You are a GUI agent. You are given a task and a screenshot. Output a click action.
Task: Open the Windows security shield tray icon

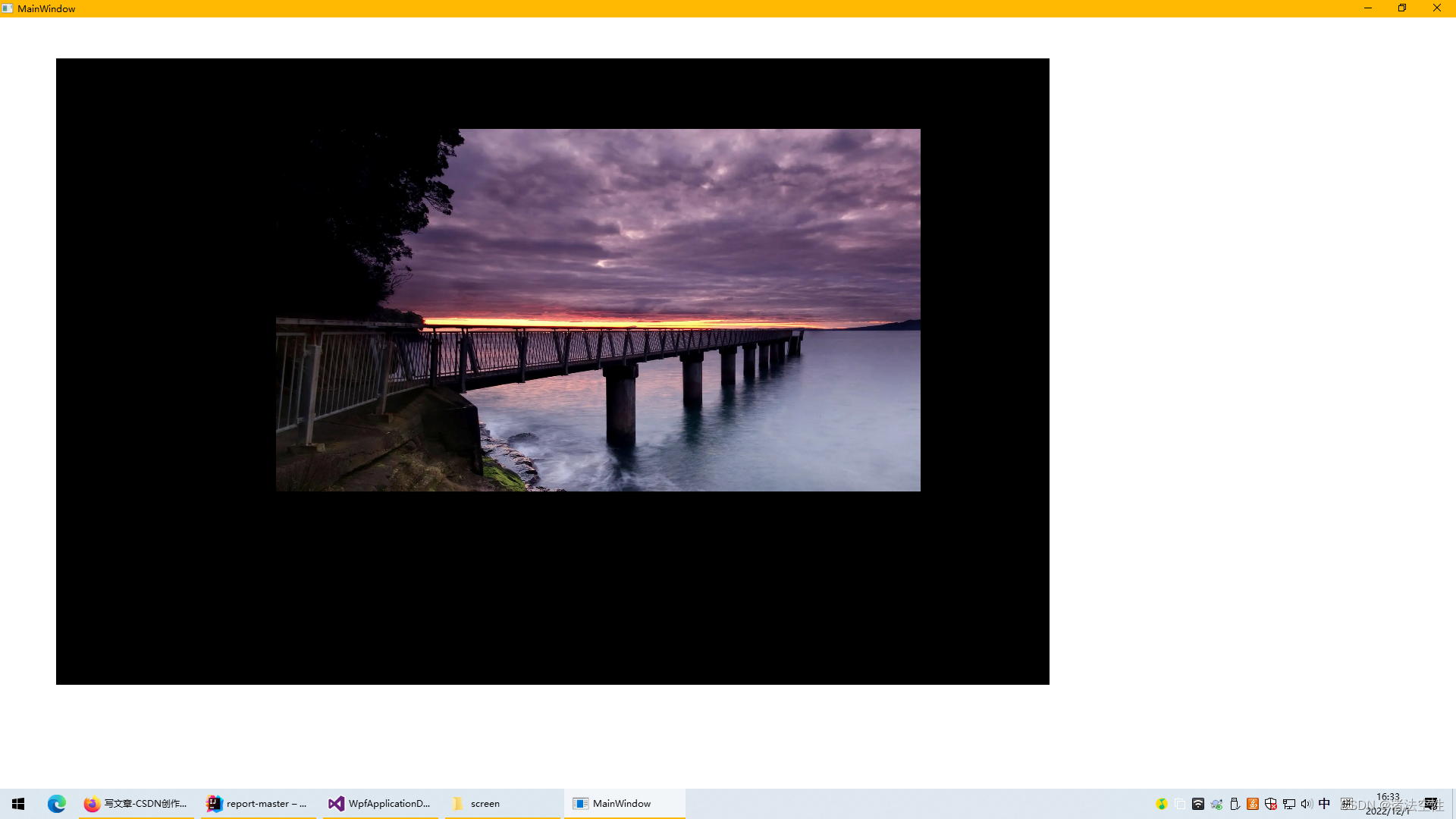click(1272, 803)
